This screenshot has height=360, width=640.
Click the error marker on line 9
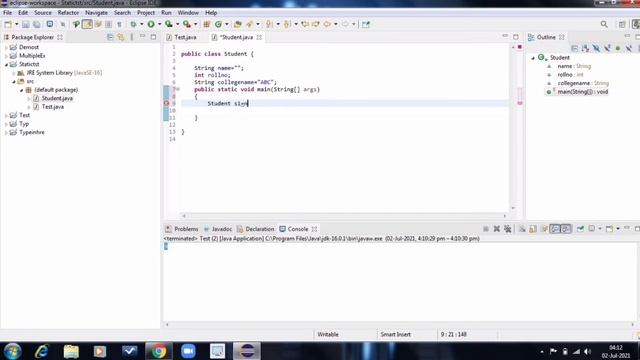(x=166, y=104)
